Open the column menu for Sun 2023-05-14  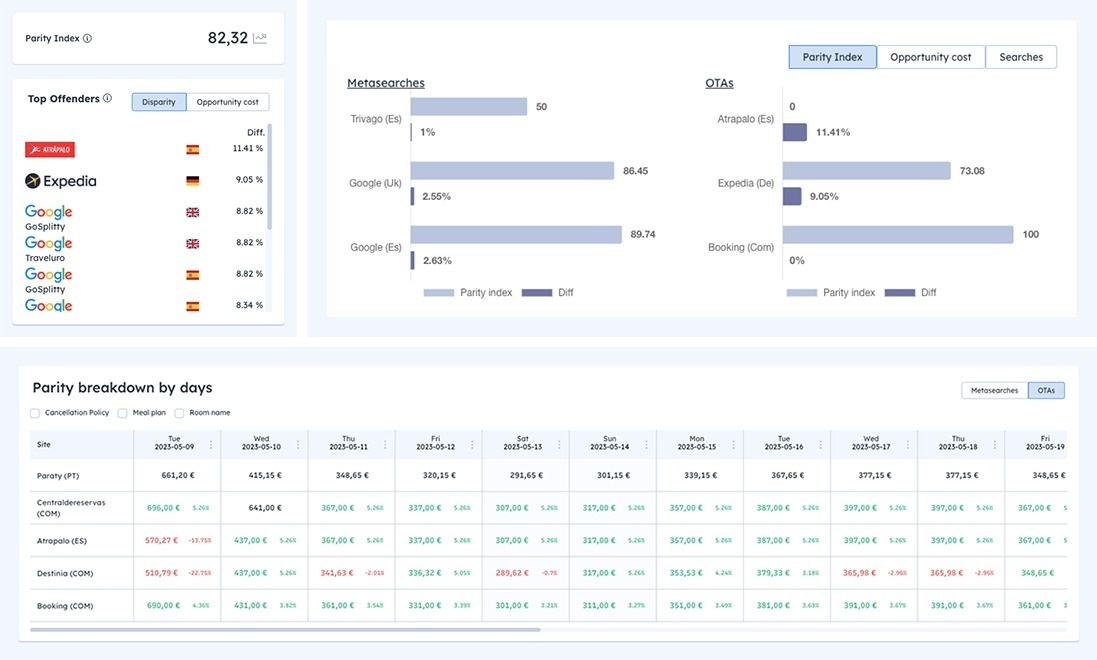click(x=646, y=444)
